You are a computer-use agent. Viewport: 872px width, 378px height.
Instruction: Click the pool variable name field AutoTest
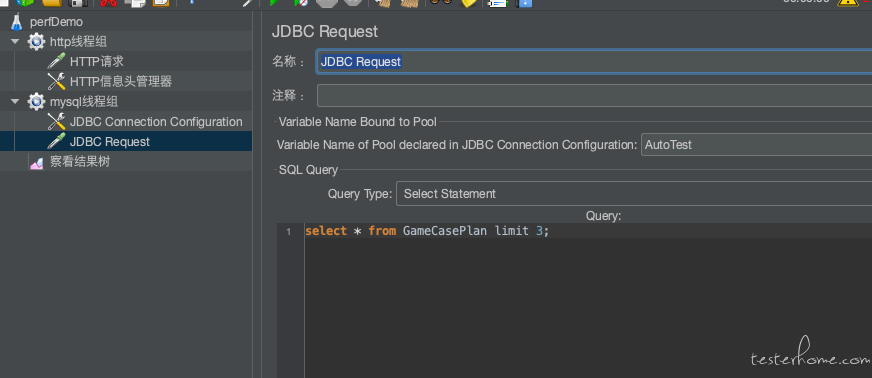756,145
